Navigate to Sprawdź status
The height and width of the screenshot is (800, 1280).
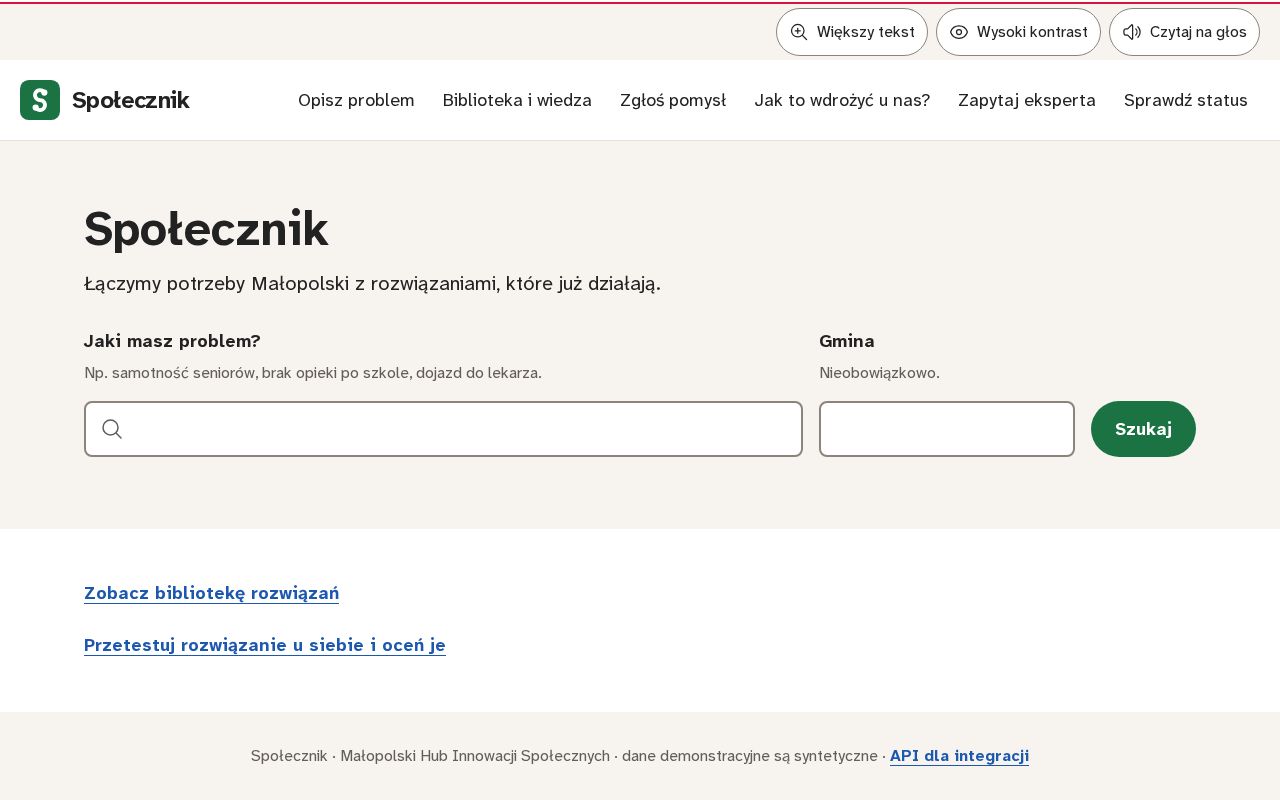[x=1186, y=100]
